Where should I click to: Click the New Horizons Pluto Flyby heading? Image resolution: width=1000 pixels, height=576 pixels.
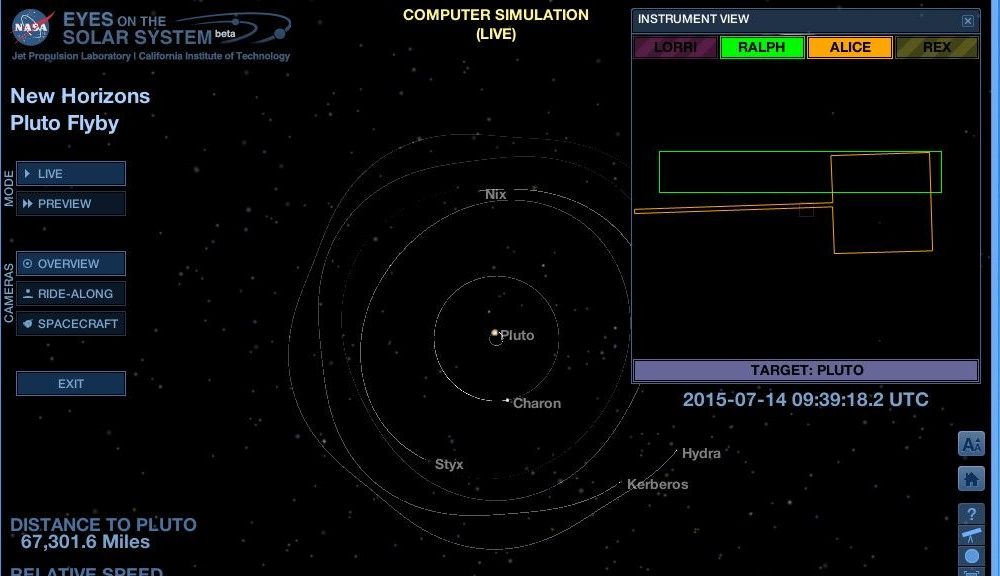point(80,109)
